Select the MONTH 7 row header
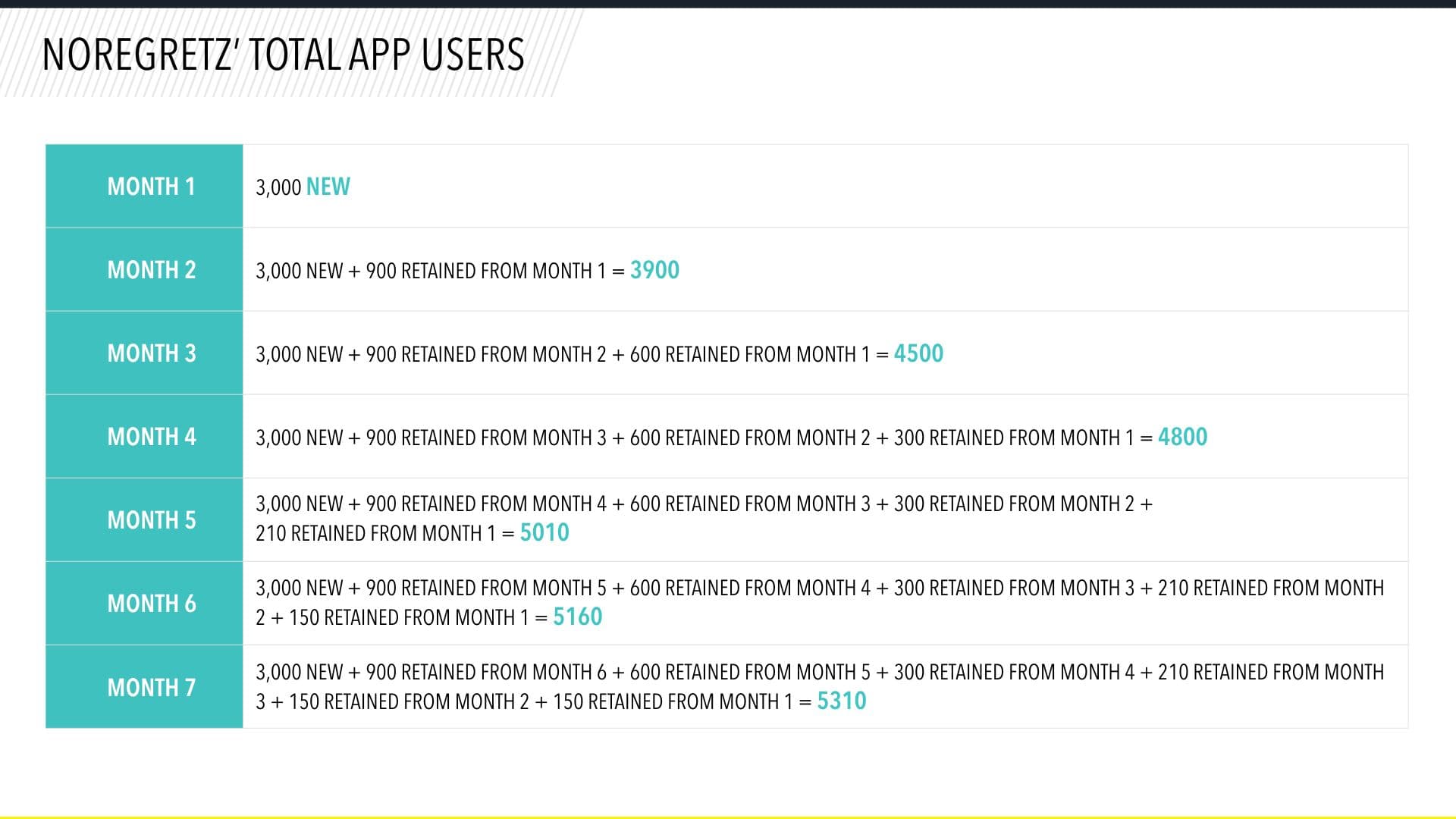Screen dimensions: 1456x819 click(151, 687)
